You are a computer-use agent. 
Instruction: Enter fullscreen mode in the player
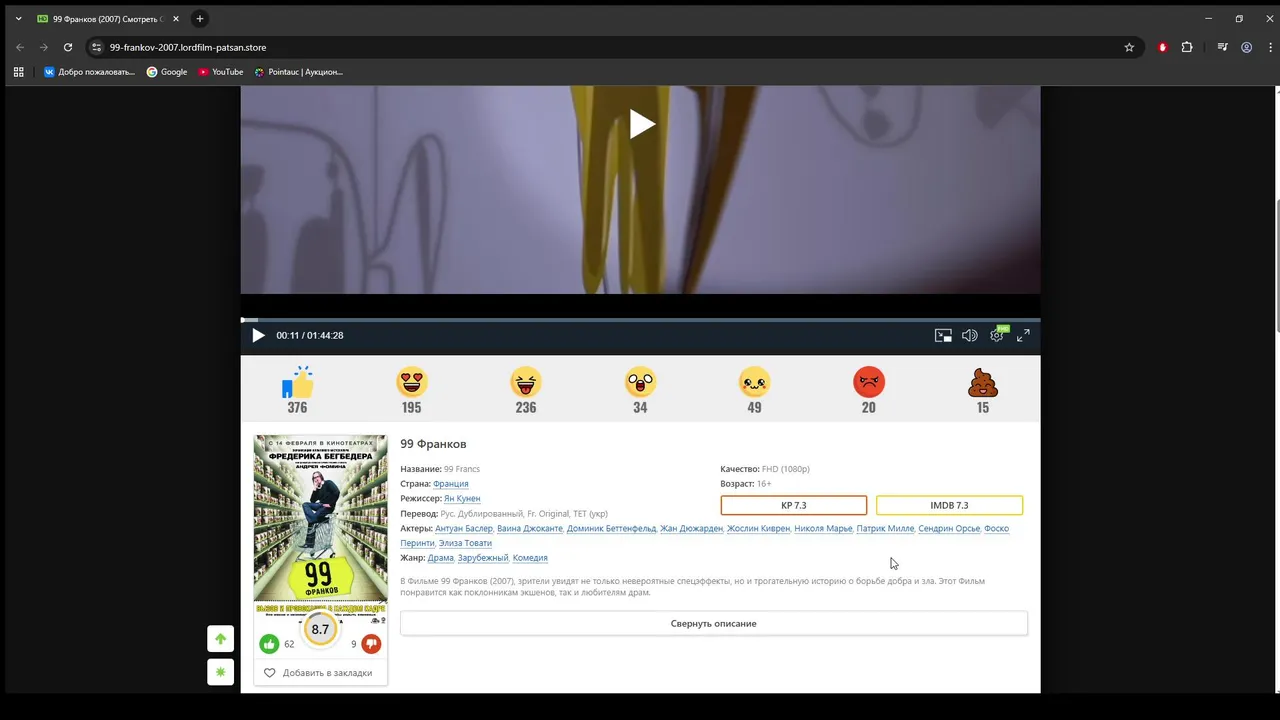click(x=1023, y=336)
